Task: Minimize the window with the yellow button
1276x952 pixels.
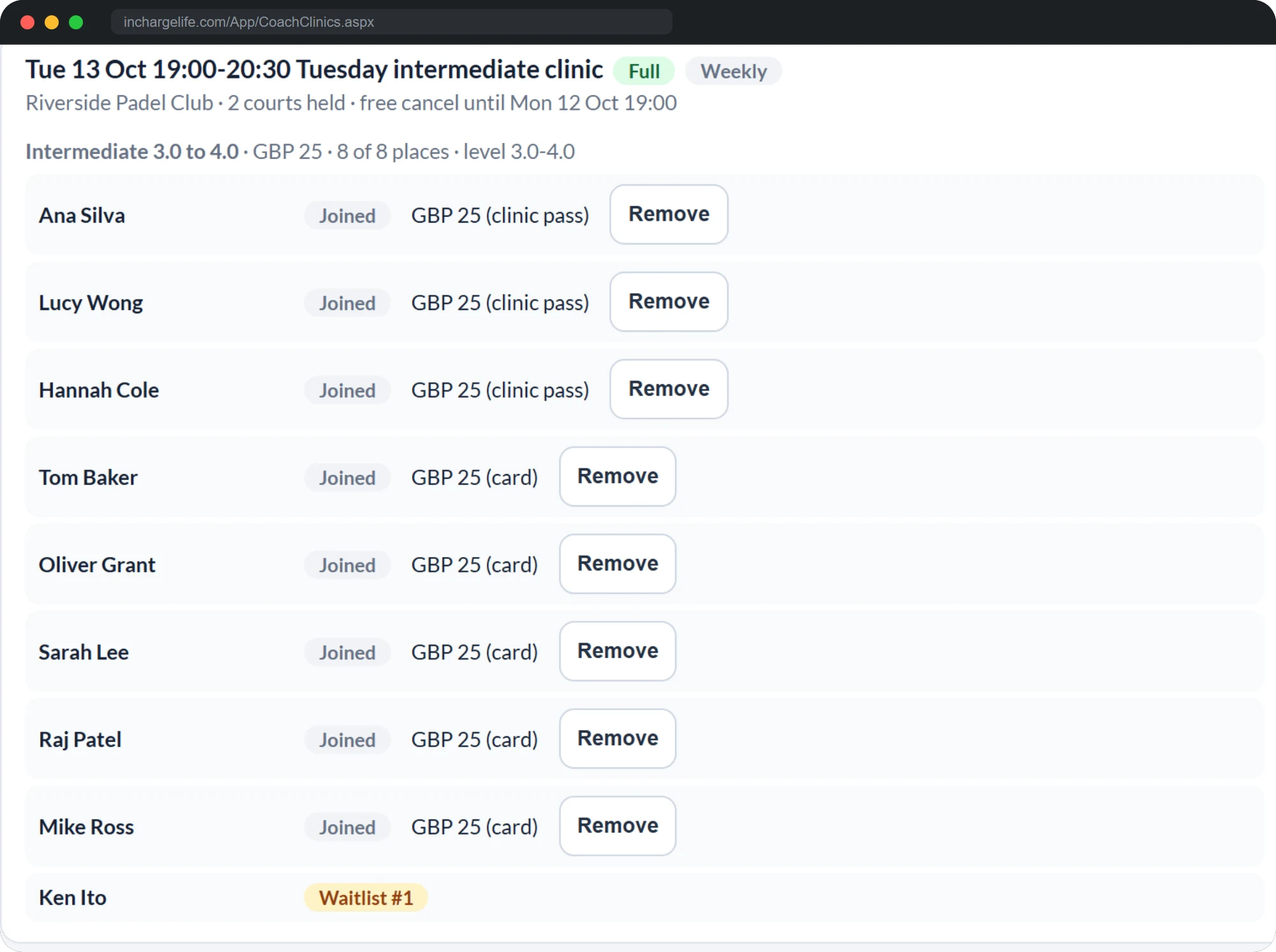Action: (x=52, y=22)
